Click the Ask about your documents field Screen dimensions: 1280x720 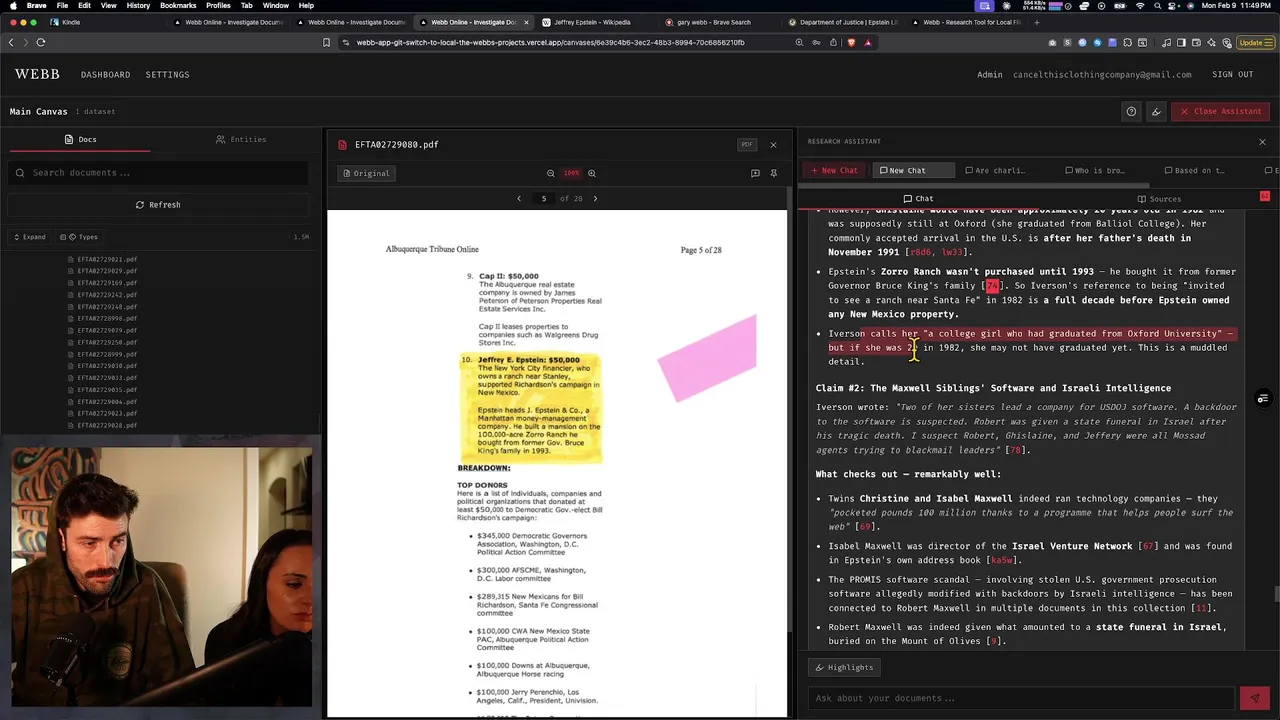pyautogui.click(x=1022, y=698)
